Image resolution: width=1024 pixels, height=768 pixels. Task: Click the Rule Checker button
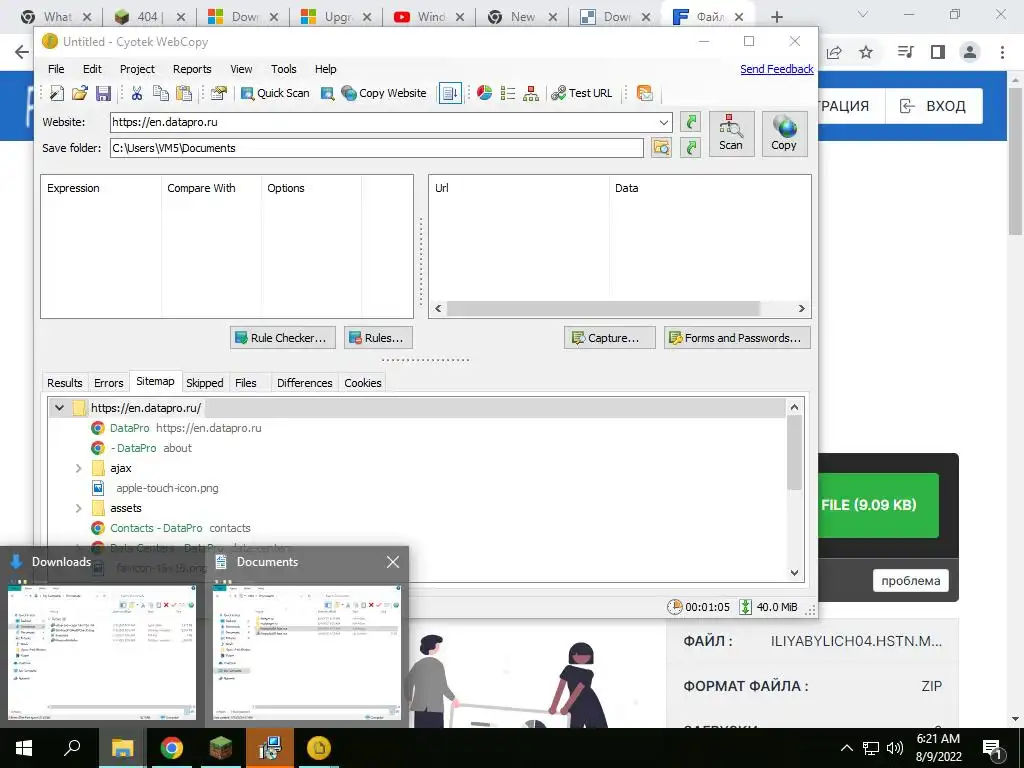(x=283, y=338)
